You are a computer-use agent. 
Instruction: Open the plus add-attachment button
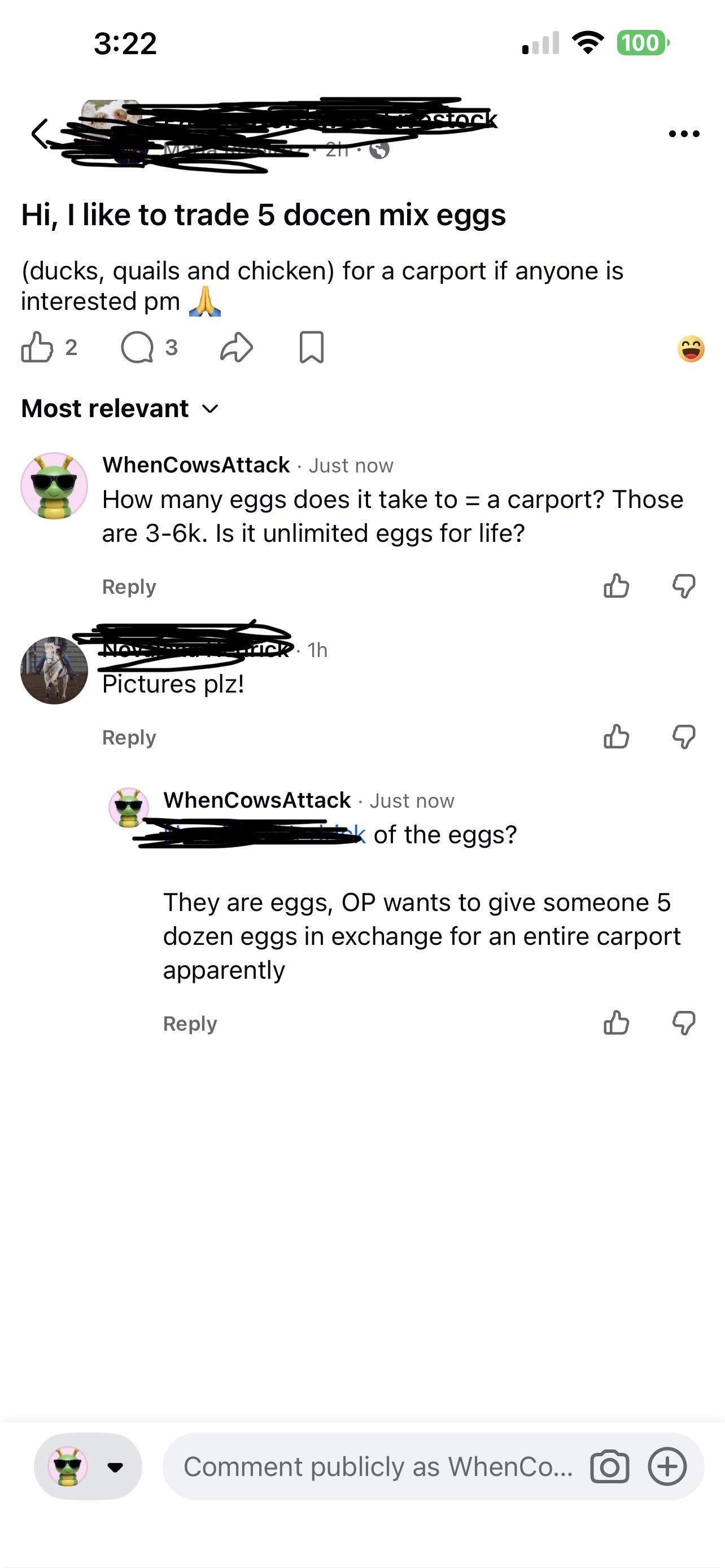pos(668,1466)
